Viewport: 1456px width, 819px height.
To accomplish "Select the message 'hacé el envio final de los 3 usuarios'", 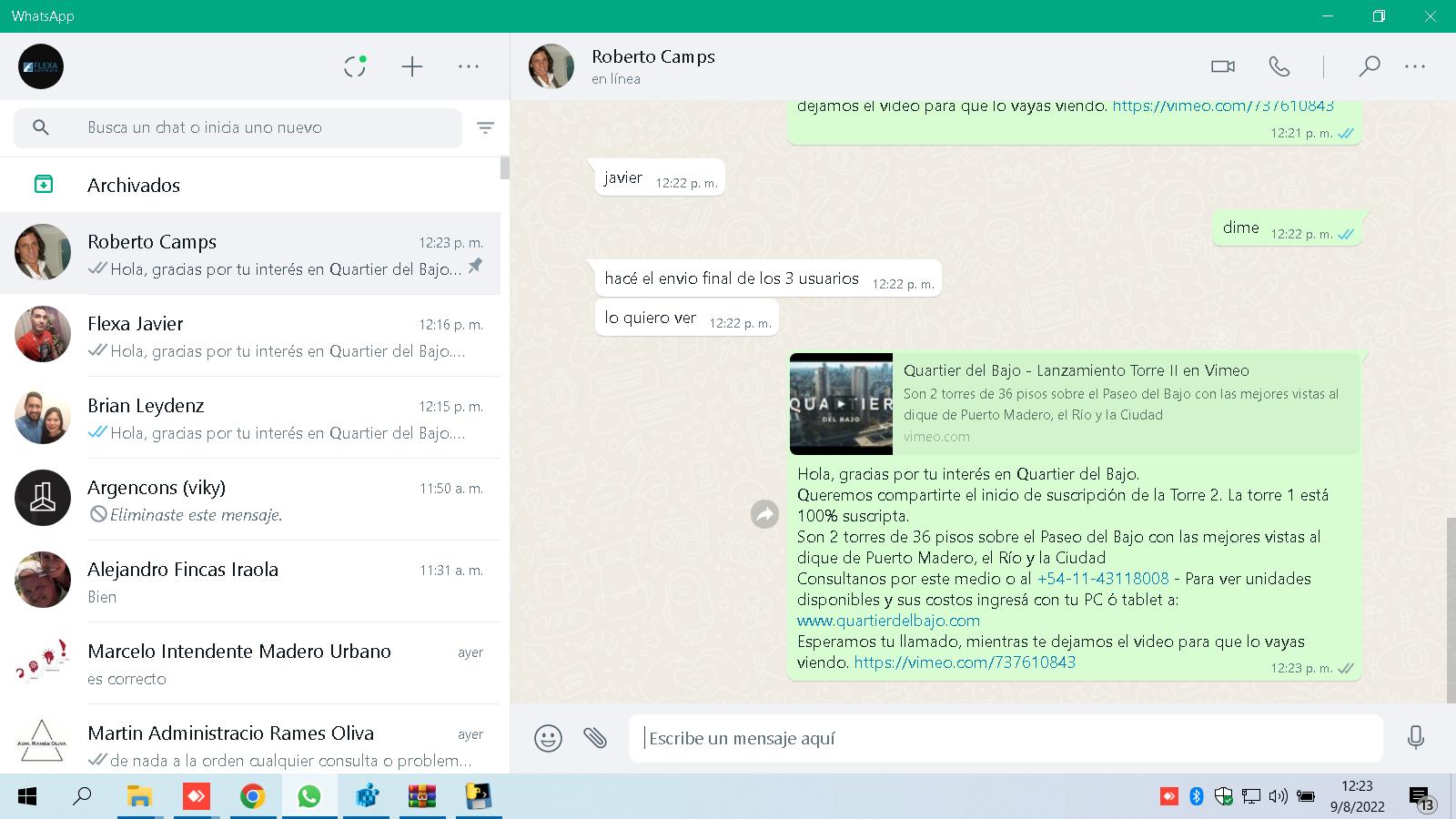I will click(x=768, y=278).
